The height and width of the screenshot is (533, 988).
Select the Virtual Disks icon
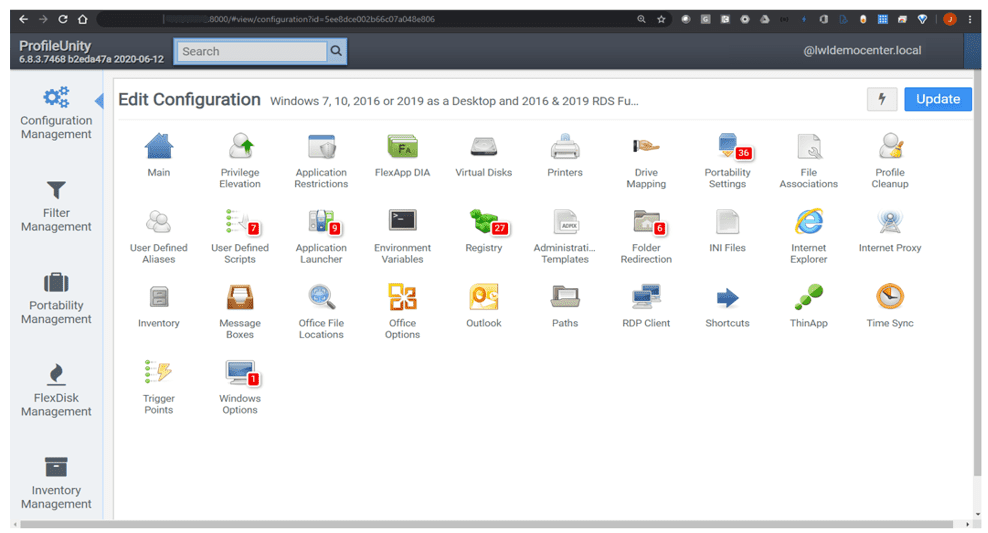pos(484,148)
